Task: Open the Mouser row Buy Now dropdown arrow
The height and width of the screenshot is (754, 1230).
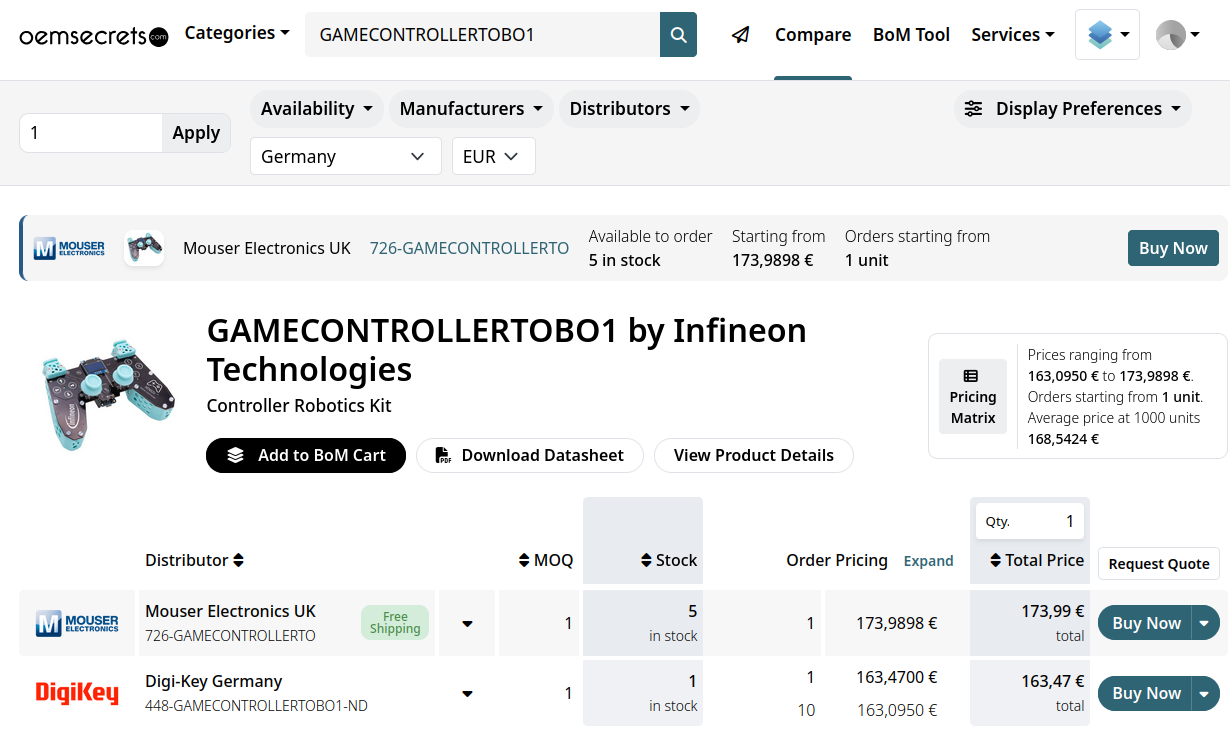Action: (x=1204, y=623)
